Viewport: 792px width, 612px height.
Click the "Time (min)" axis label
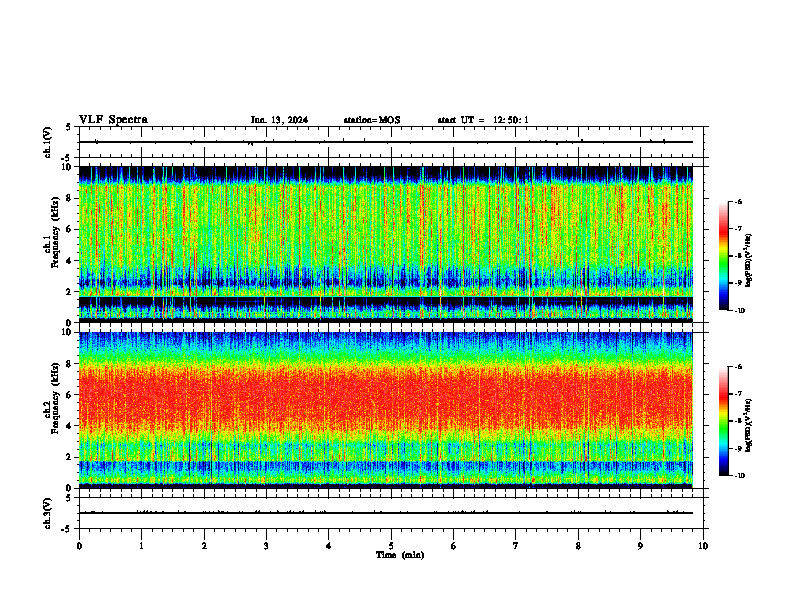pos(400,555)
